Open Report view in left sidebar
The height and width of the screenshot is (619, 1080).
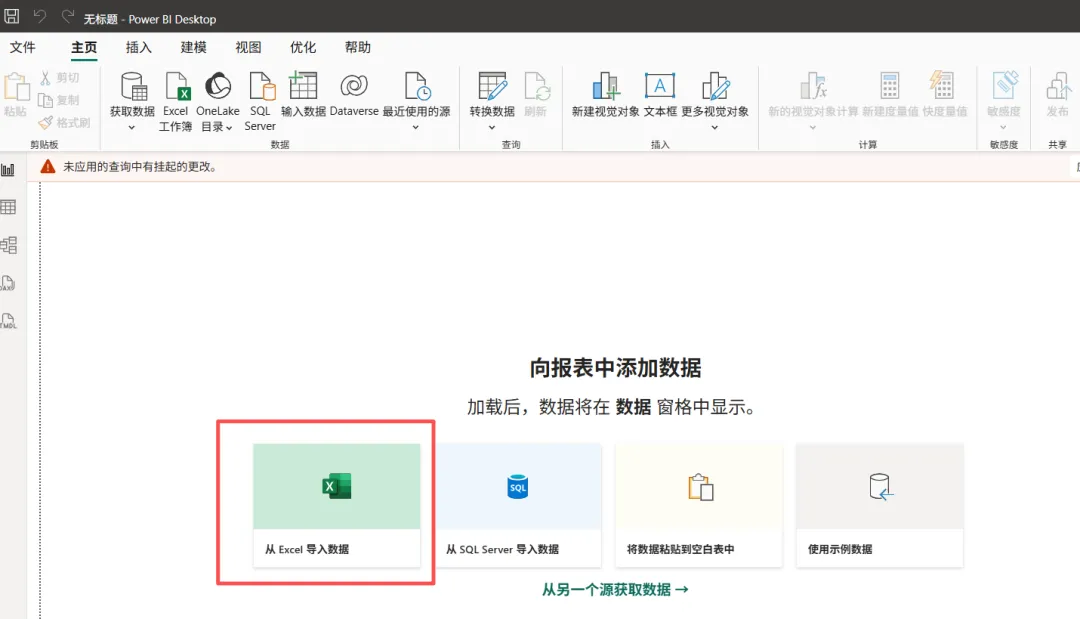(8, 169)
